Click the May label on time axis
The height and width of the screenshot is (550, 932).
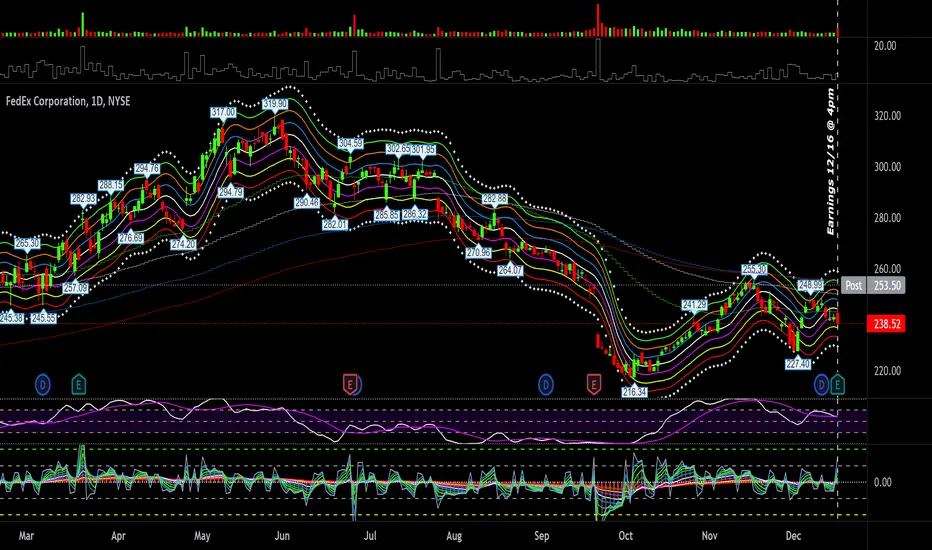202,536
